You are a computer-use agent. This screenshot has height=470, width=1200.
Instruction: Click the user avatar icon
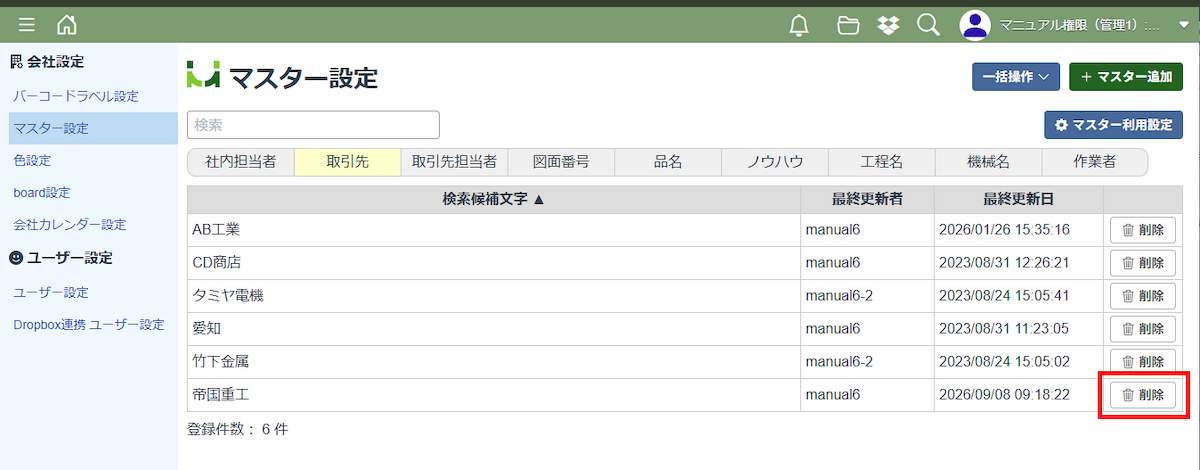pyautogui.click(x=975, y=25)
